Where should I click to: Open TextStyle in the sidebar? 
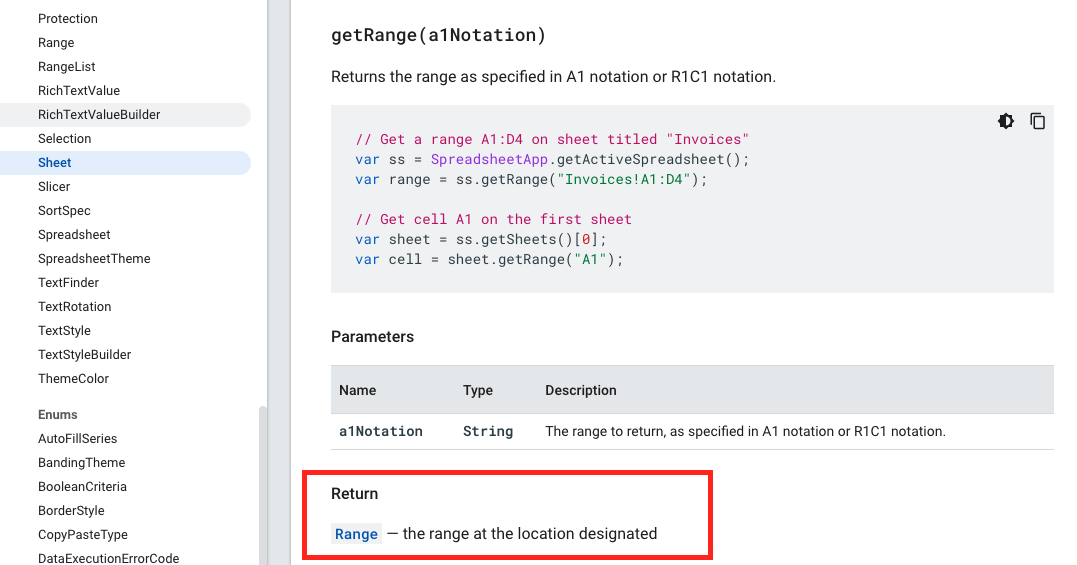point(64,331)
